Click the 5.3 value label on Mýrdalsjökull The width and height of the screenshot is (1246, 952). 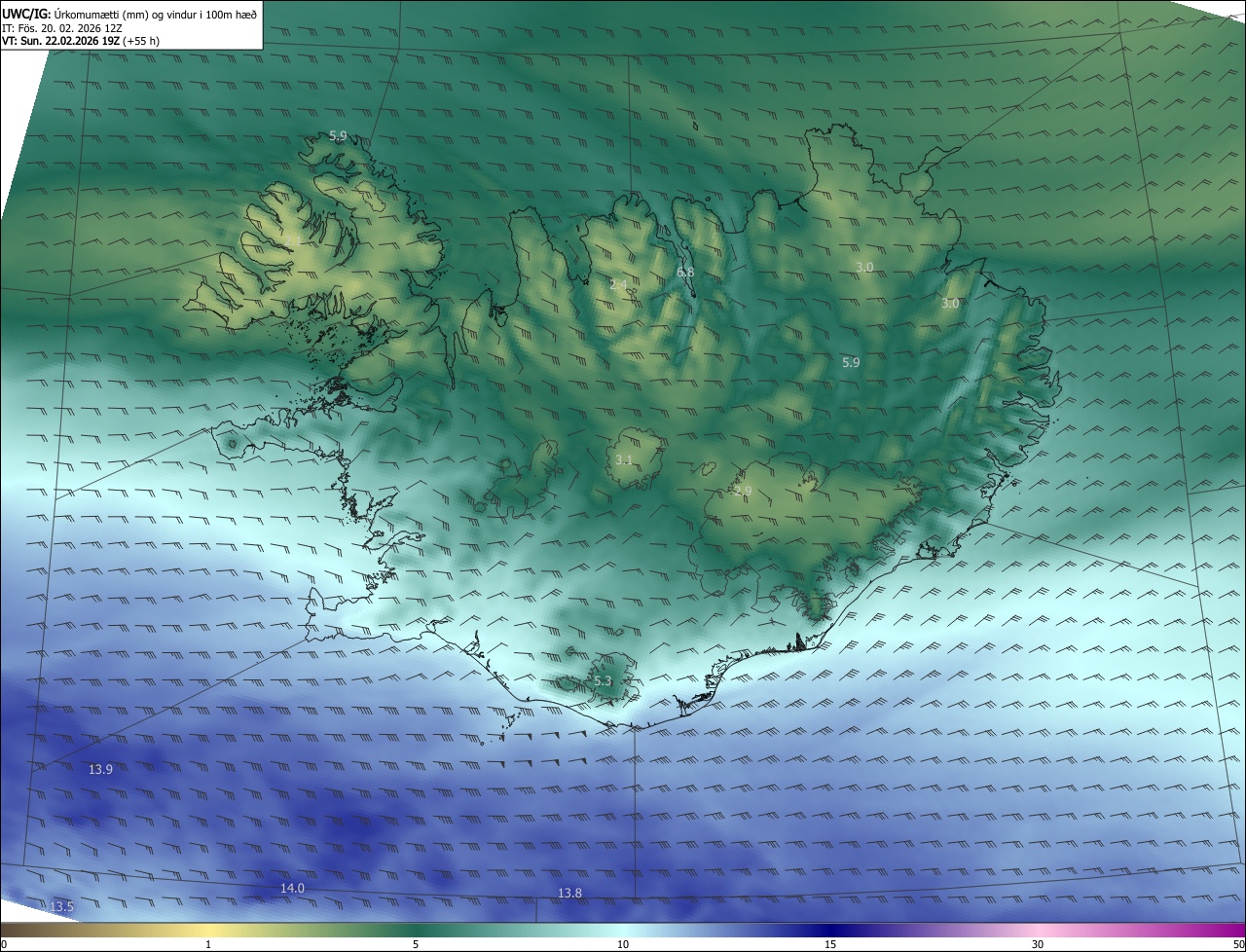pyautogui.click(x=603, y=681)
